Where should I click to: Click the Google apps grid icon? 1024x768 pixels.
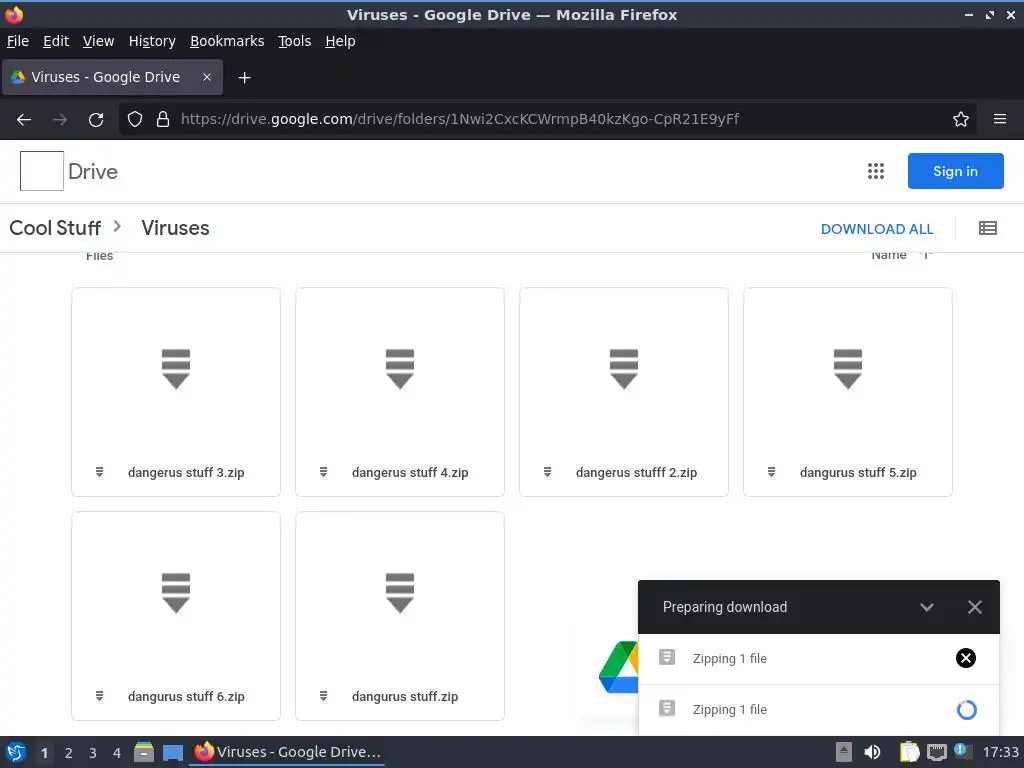876,171
